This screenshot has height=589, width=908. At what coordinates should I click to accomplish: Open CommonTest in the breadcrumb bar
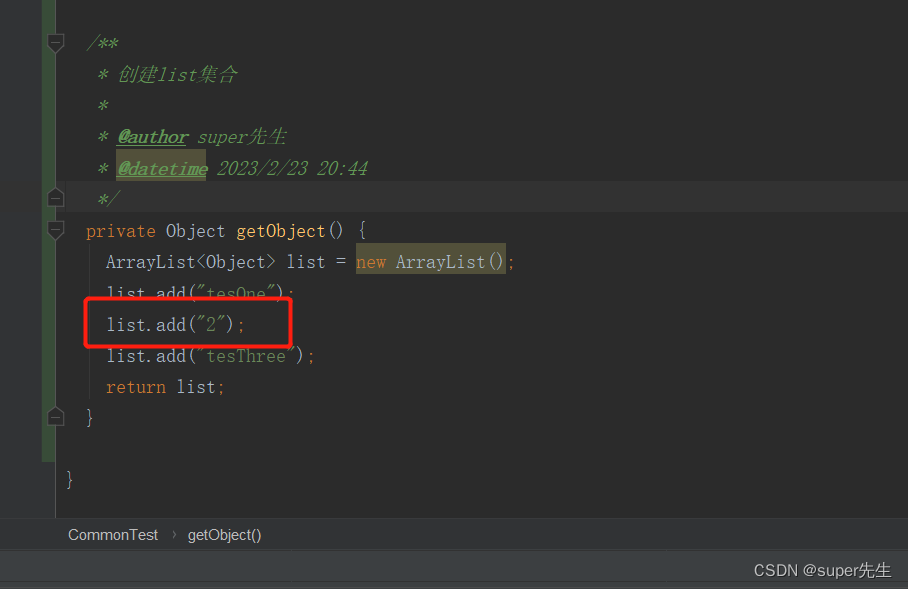113,535
